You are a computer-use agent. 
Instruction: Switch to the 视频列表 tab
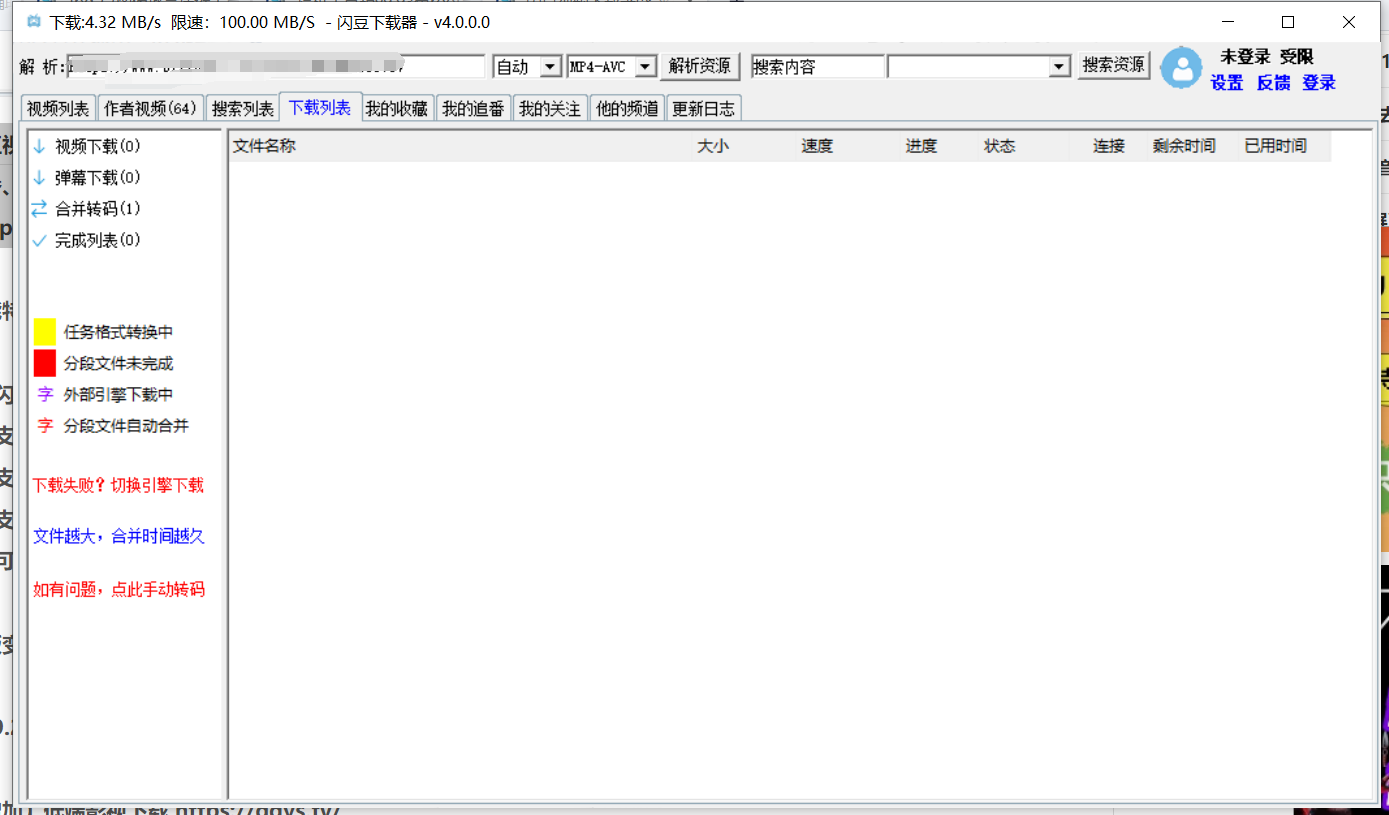[58, 109]
